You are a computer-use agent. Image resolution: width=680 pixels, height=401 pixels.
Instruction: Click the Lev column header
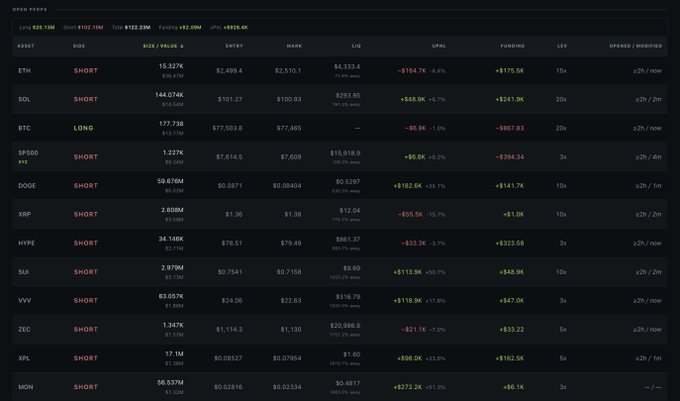[x=562, y=46]
